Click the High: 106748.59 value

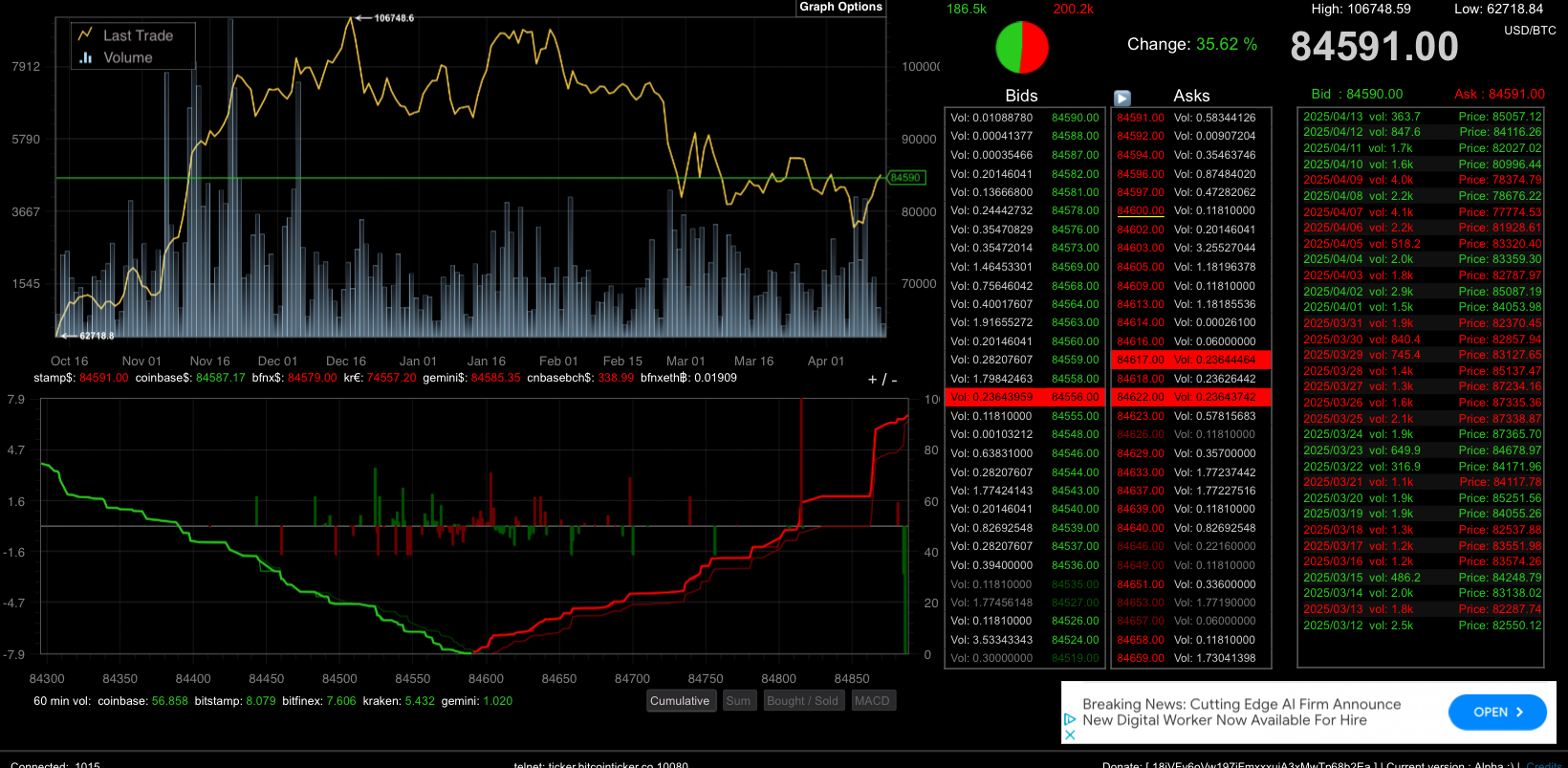click(x=1361, y=9)
